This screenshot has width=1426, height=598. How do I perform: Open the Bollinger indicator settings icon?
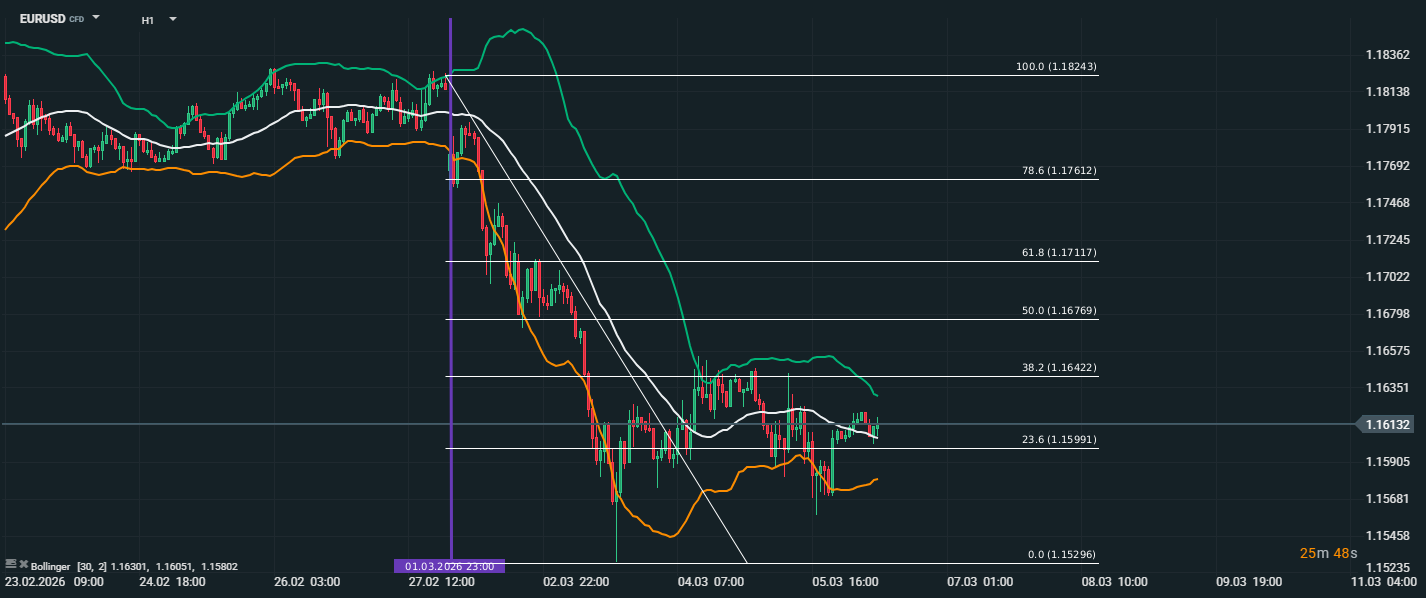pos(10,565)
